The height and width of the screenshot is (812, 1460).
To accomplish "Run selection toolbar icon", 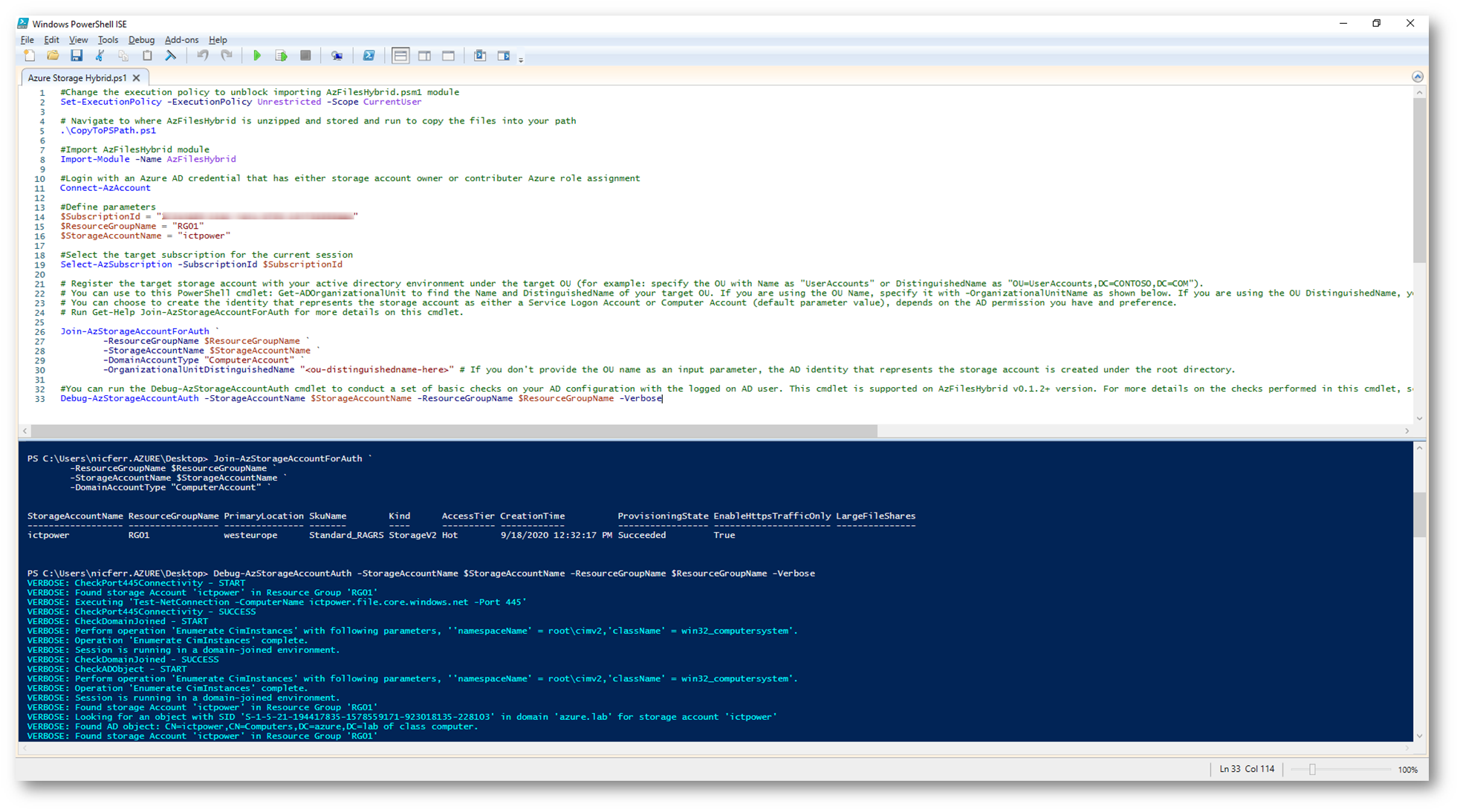I will click(281, 56).
